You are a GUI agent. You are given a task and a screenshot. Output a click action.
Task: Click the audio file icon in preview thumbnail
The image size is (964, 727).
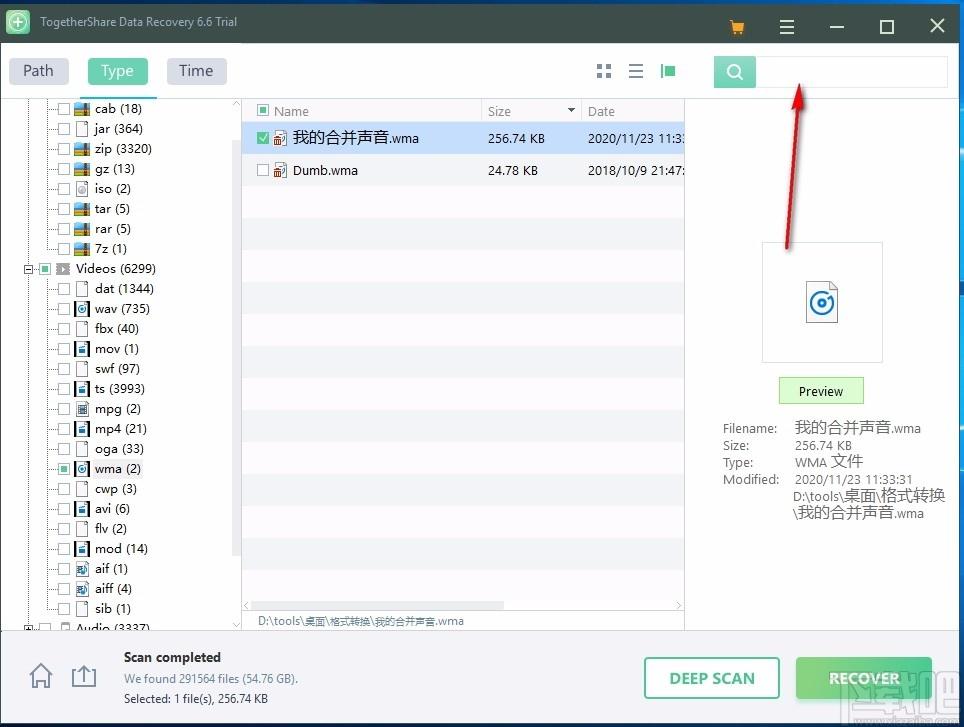click(822, 302)
